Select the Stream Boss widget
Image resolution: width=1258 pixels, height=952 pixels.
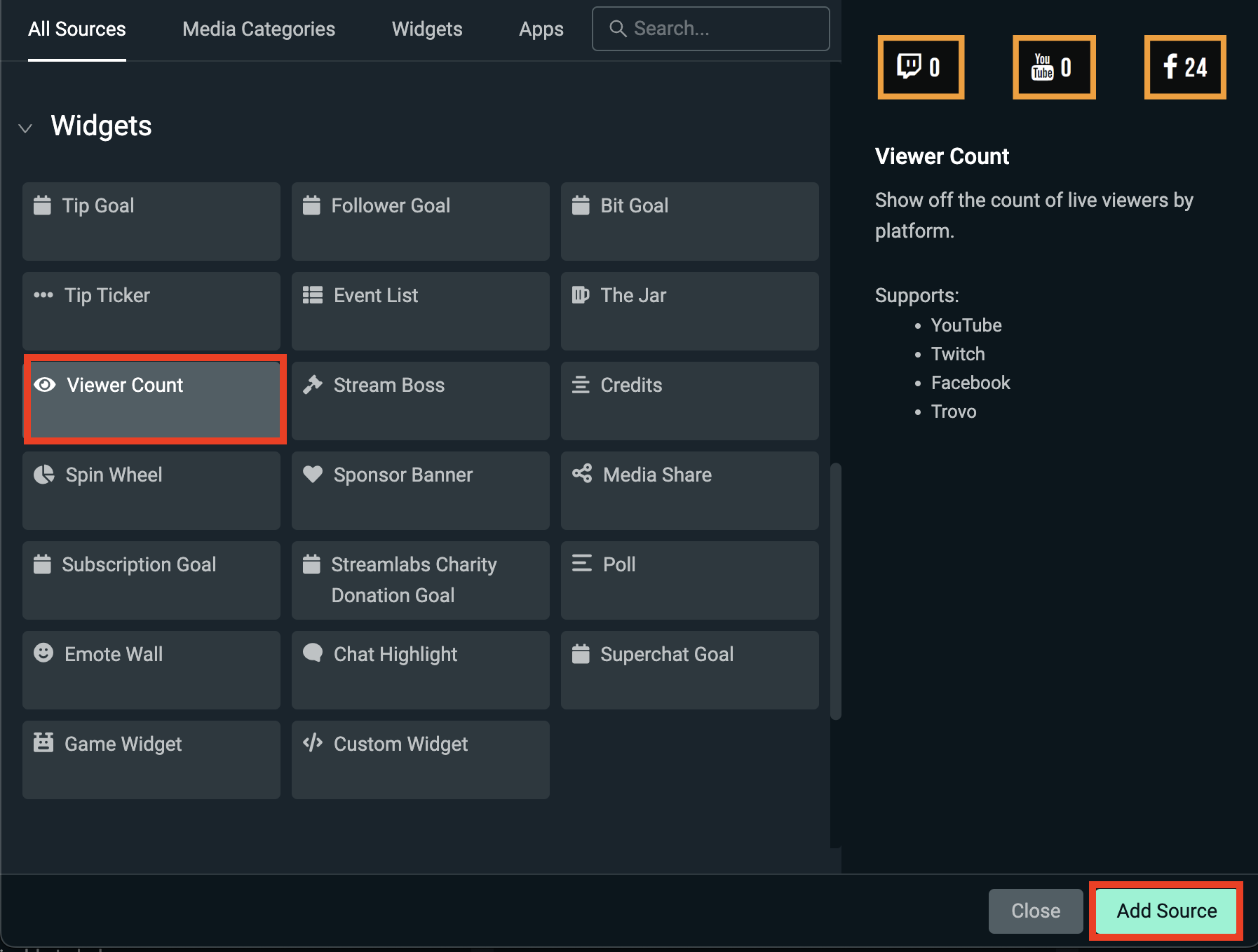[419, 401]
